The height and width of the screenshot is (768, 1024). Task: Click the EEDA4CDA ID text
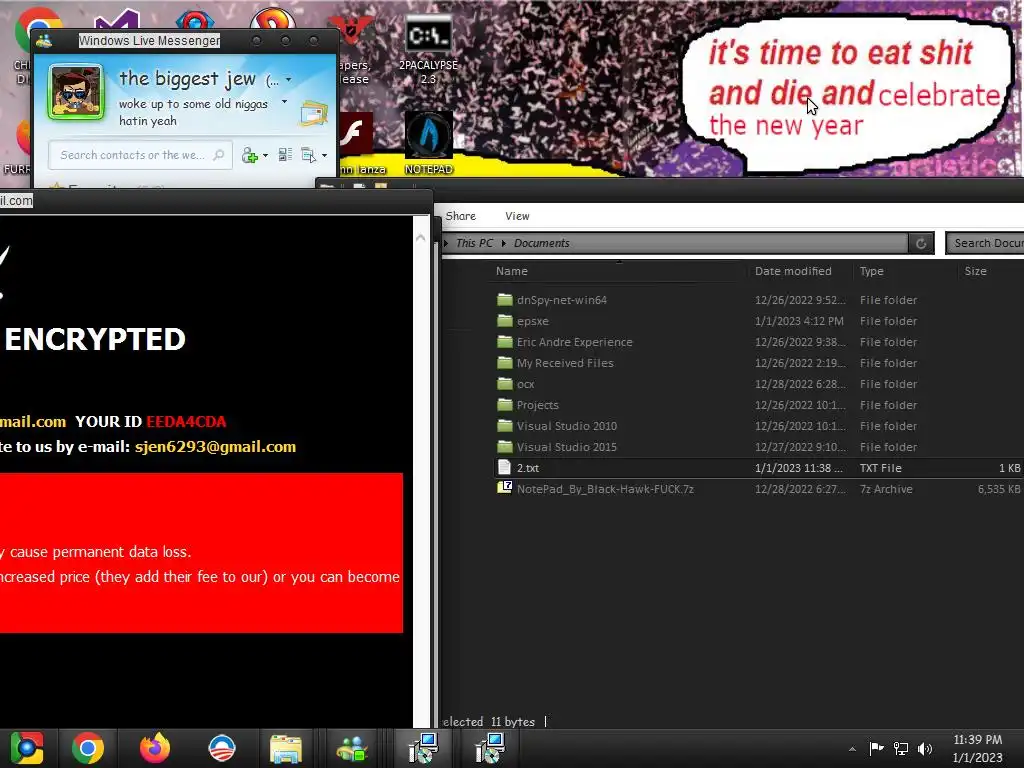(186, 422)
